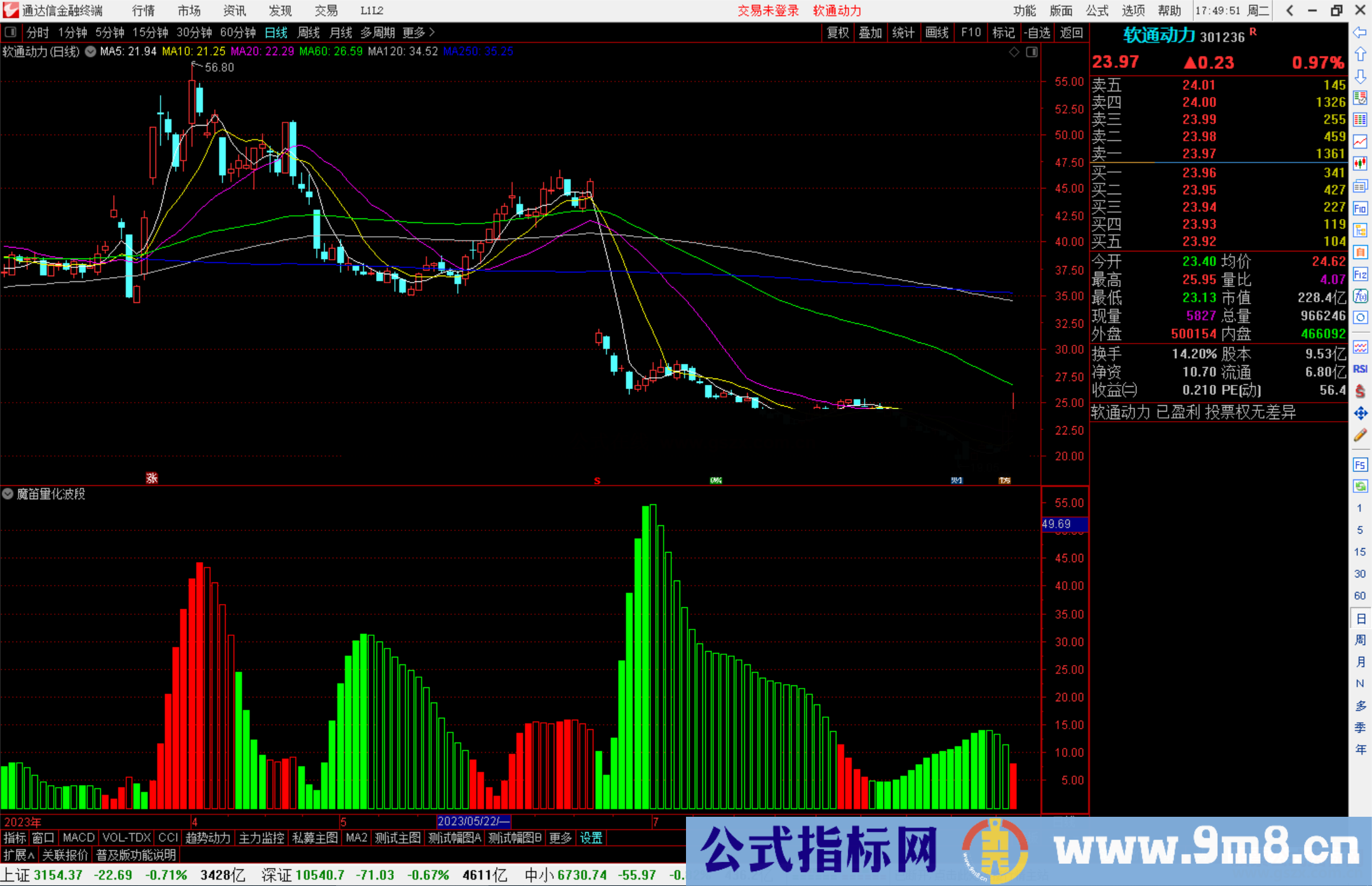Click the pencil annotation tool icon in the sidebar
Viewport: 1372px width, 886px height.
point(1361,432)
